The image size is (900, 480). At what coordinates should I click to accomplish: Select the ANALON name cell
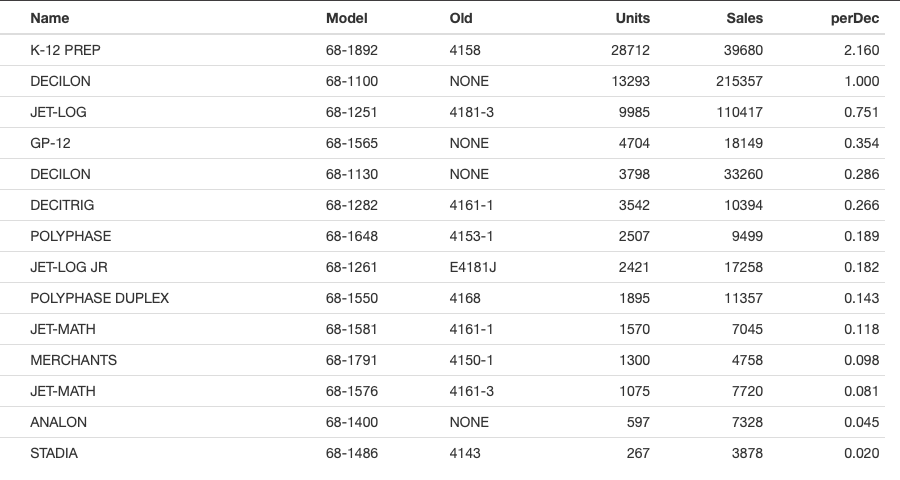point(59,422)
